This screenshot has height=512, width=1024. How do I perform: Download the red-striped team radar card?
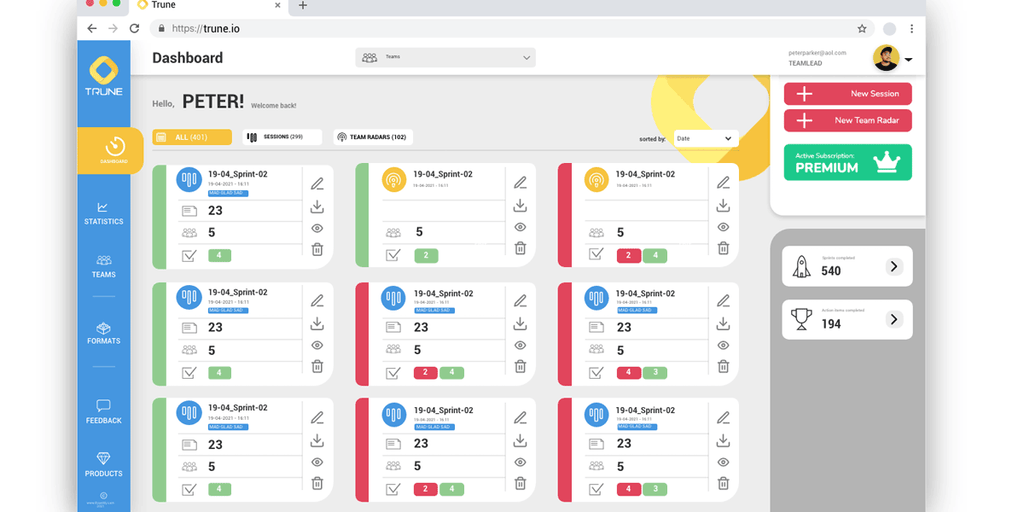coord(723,206)
